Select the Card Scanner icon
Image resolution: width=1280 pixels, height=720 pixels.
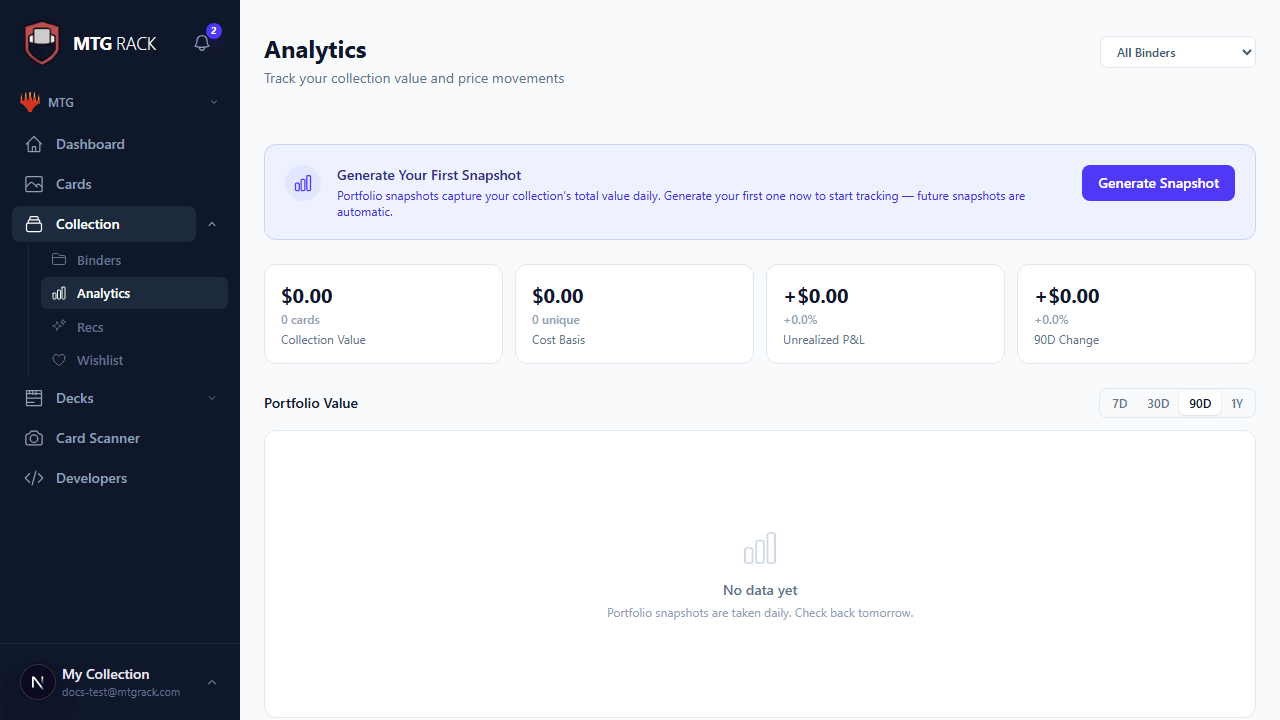click(33, 438)
